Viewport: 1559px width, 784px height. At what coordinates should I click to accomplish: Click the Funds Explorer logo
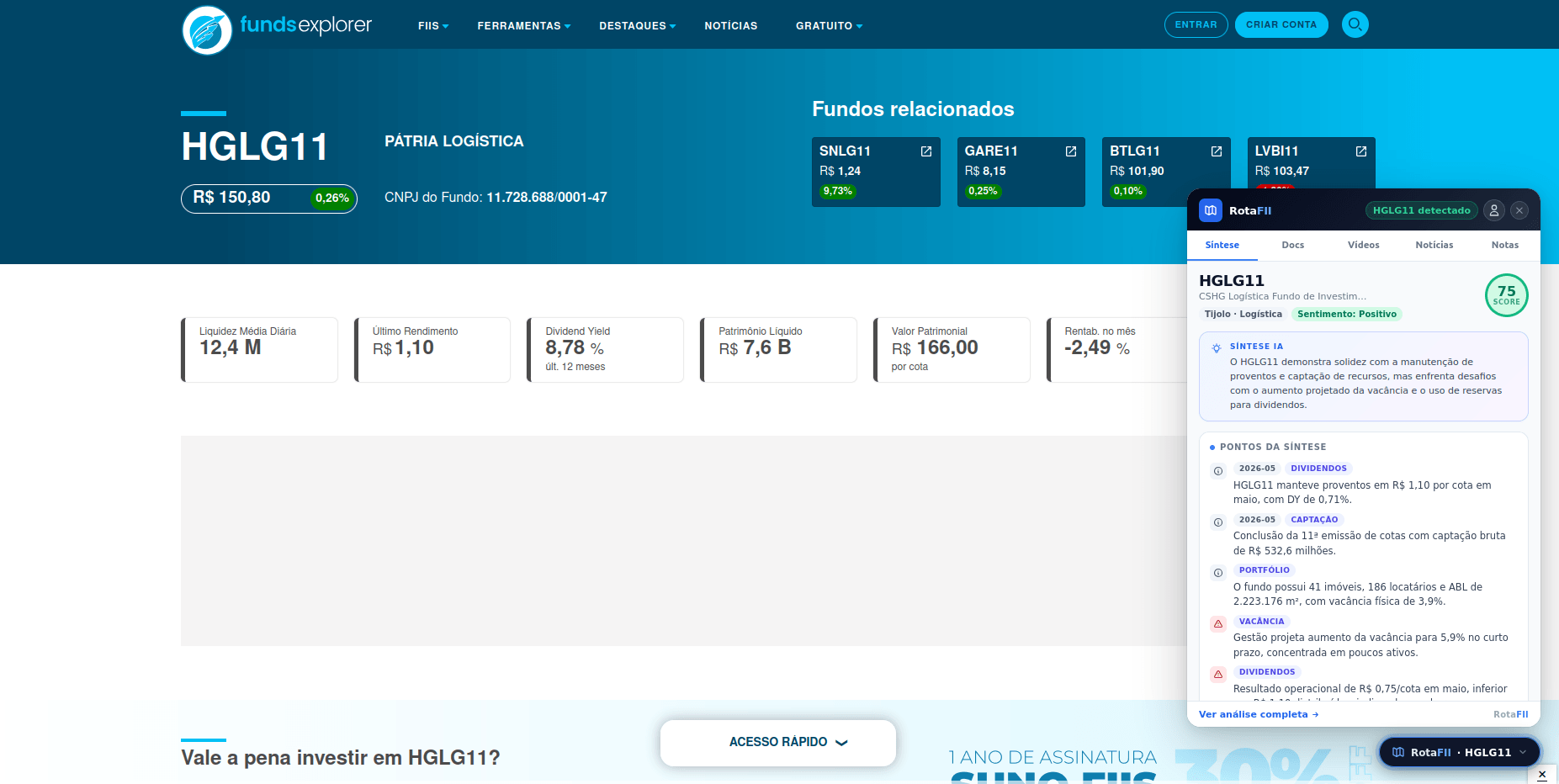(x=277, y=29)
